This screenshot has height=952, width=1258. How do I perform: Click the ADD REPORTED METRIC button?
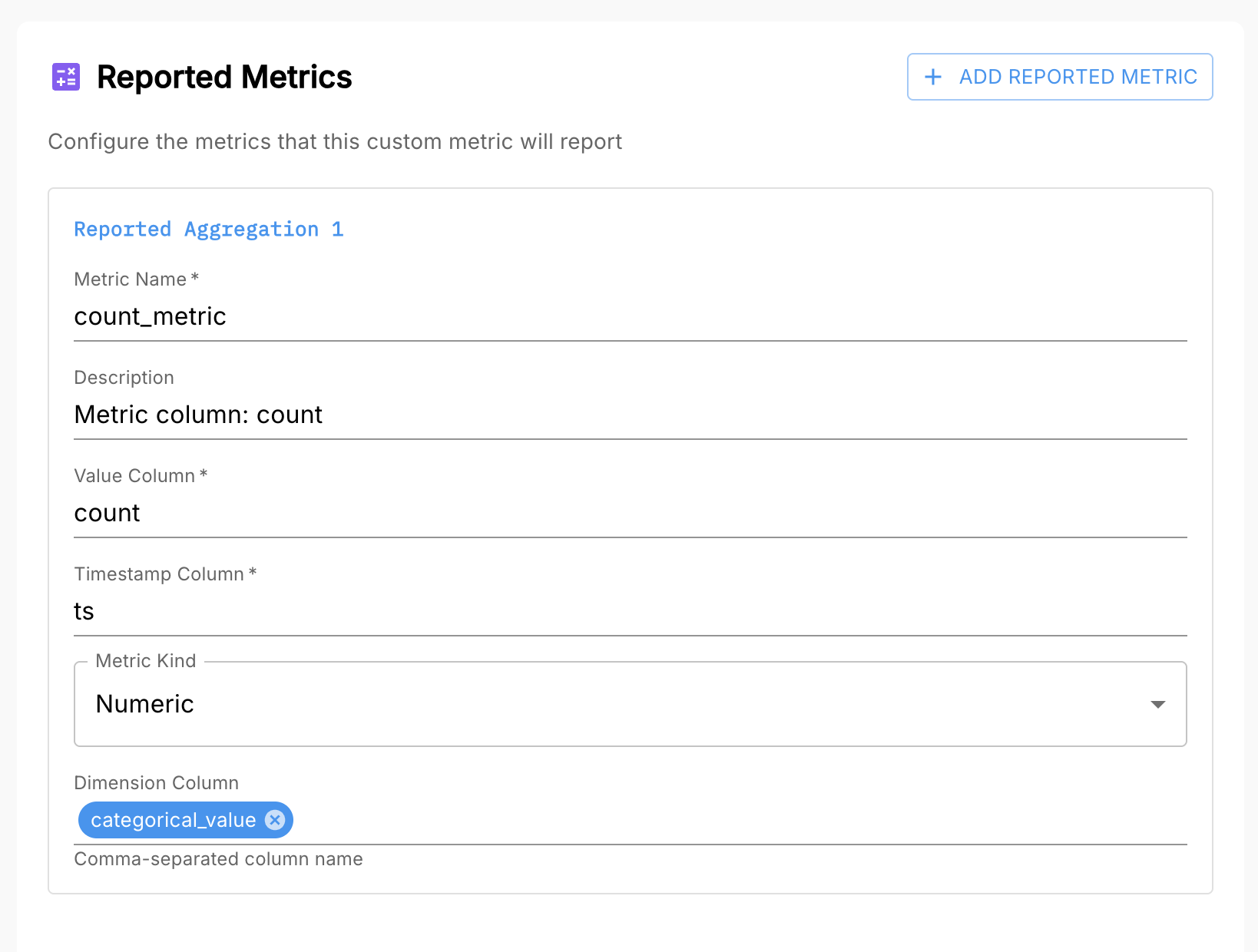click(x=1059, y=77)
